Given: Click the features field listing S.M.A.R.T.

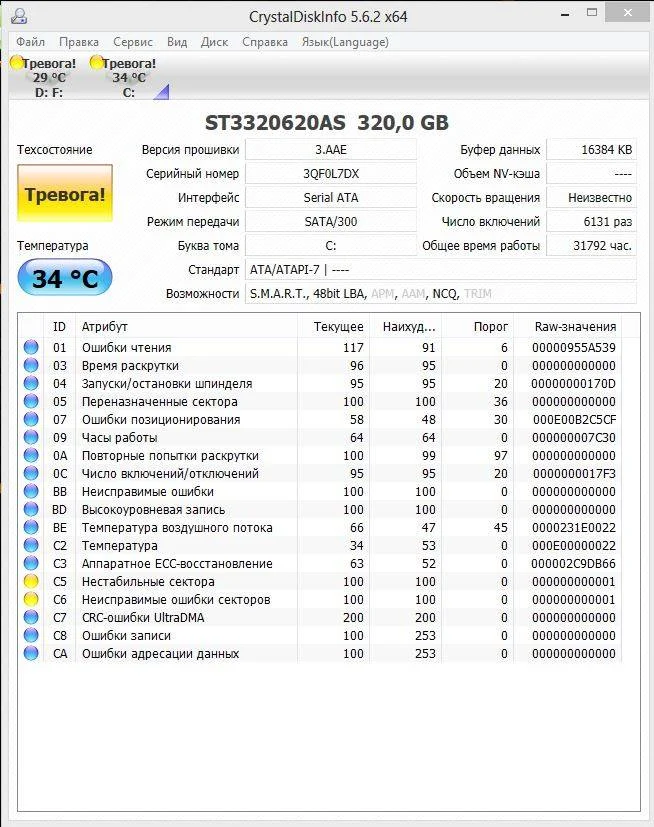Looking at the screenshot, I should coord(441,294).
